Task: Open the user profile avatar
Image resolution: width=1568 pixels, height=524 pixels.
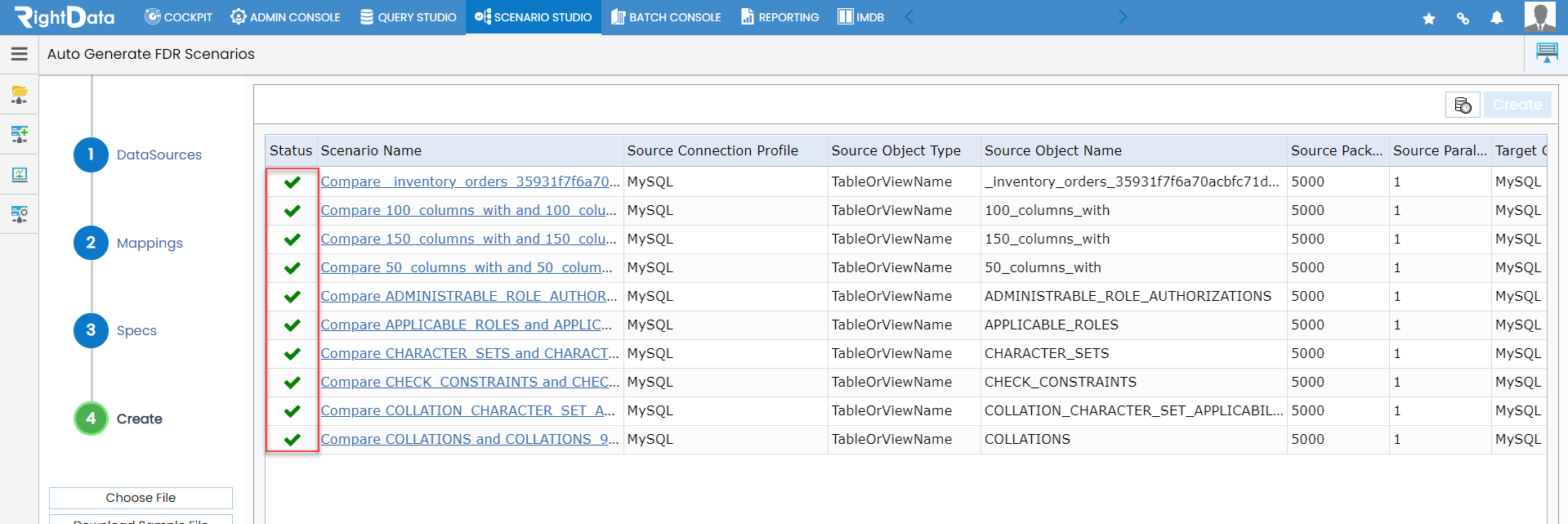Action: click(x=1540, y=17)
